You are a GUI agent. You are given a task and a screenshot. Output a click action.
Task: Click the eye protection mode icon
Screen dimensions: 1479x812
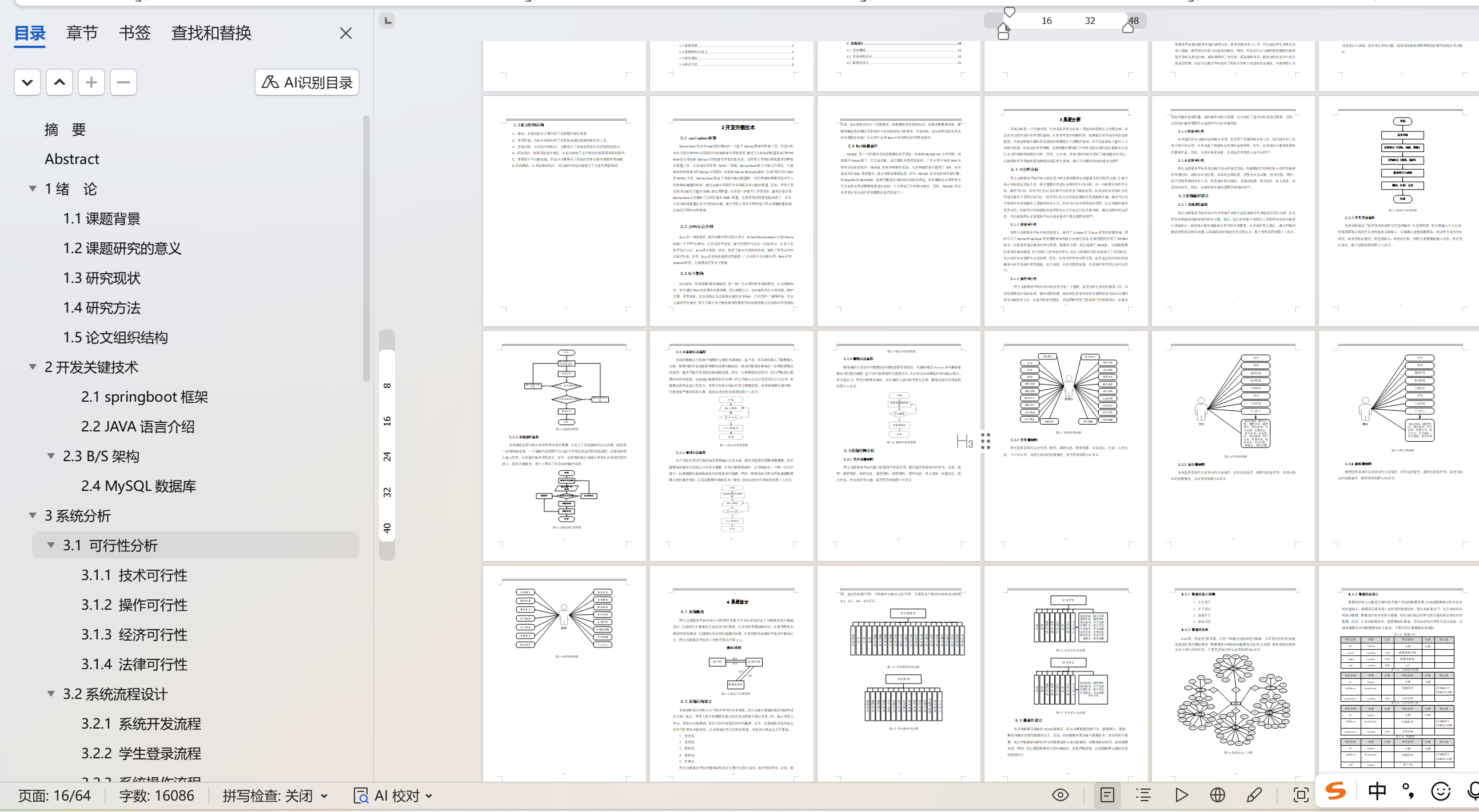[x=1060, y=795]
